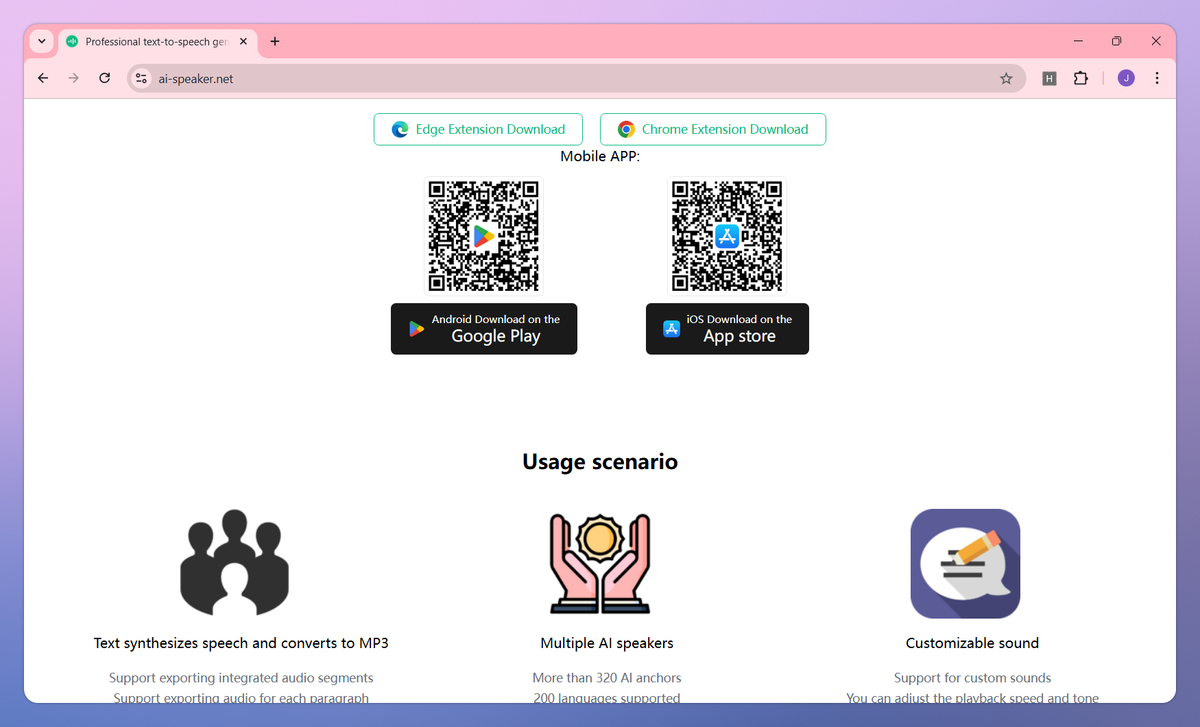
Task: Minimize the browser window
Action: pos(1079,41)
